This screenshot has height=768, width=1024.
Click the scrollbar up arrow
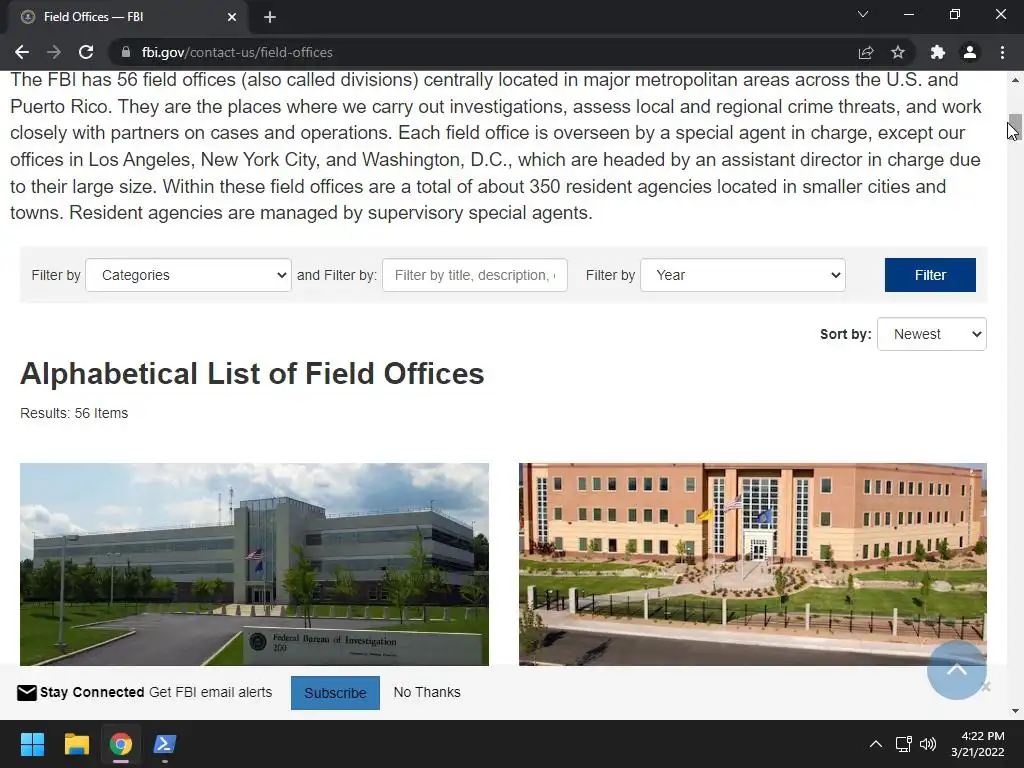coord(1015,80)
